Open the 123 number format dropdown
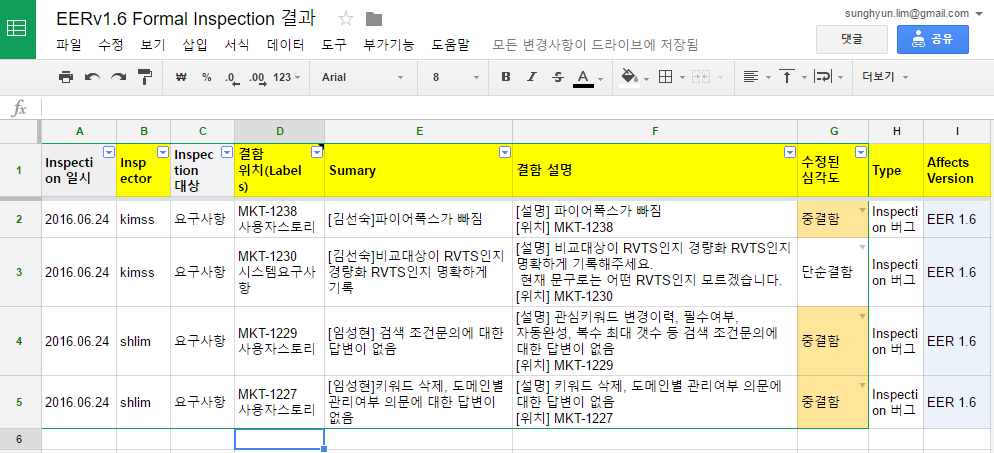994x453 pixels. point(287,77)
